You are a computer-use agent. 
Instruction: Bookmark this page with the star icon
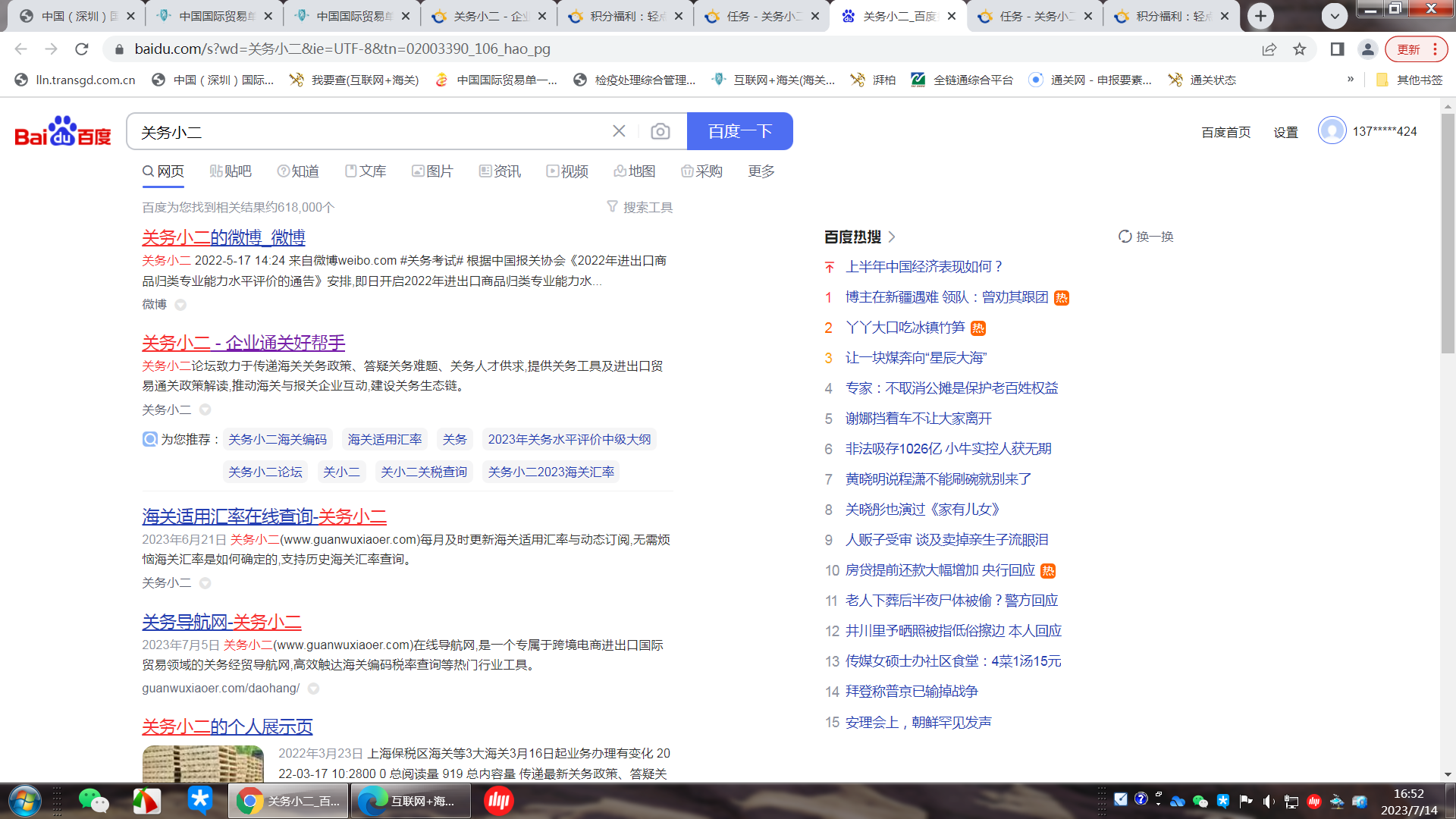coord(1300,49)
